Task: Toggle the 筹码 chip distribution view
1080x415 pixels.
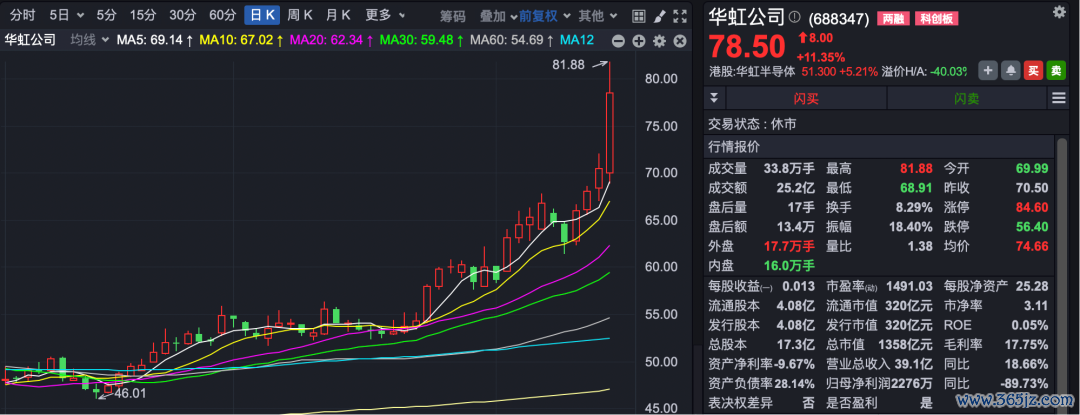Action: point(453,16)
